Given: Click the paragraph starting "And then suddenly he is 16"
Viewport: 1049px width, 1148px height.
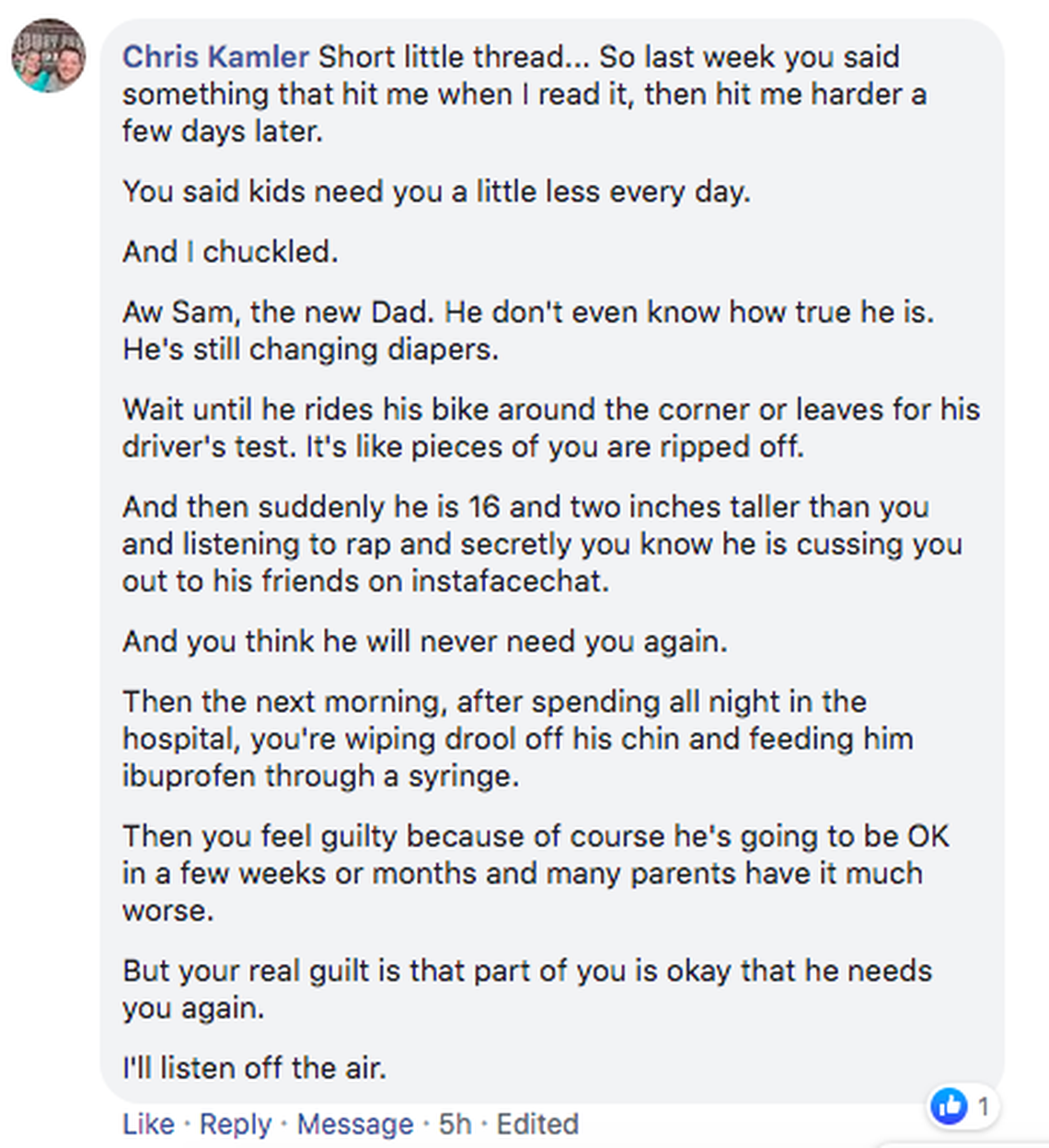Looking at the screenshot, I should click(541, 544).
